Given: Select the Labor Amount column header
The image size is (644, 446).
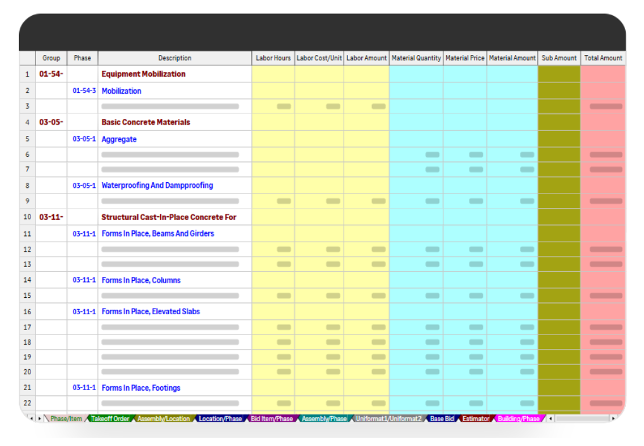Looking at the screenshot, I should [x=366, y=58].
